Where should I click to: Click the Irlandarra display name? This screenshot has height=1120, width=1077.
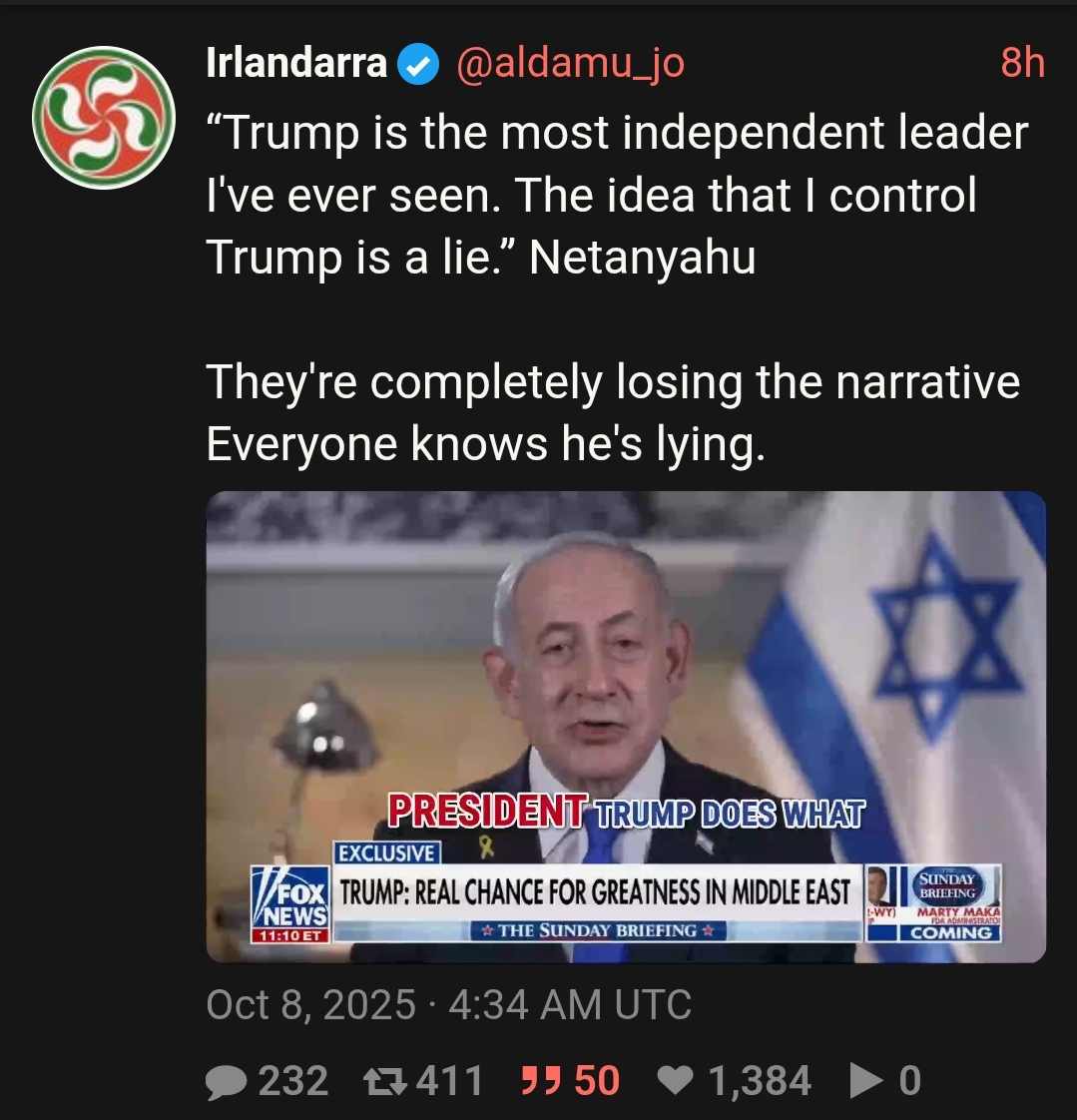pyautogui.click(x=296, y=63)
